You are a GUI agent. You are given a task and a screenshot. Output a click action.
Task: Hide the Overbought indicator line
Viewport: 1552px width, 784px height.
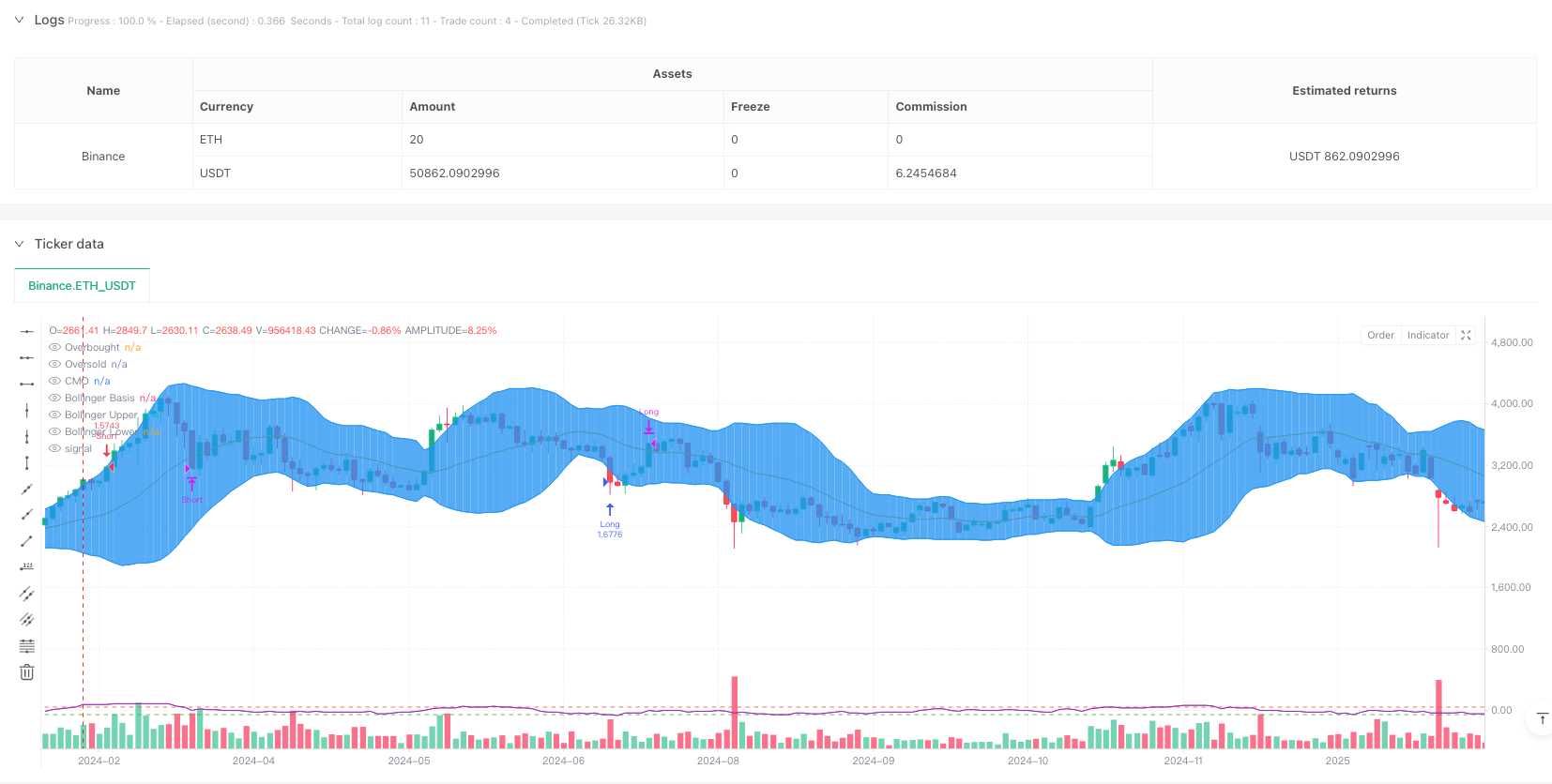pyautogui.click(x=54, y=348)
